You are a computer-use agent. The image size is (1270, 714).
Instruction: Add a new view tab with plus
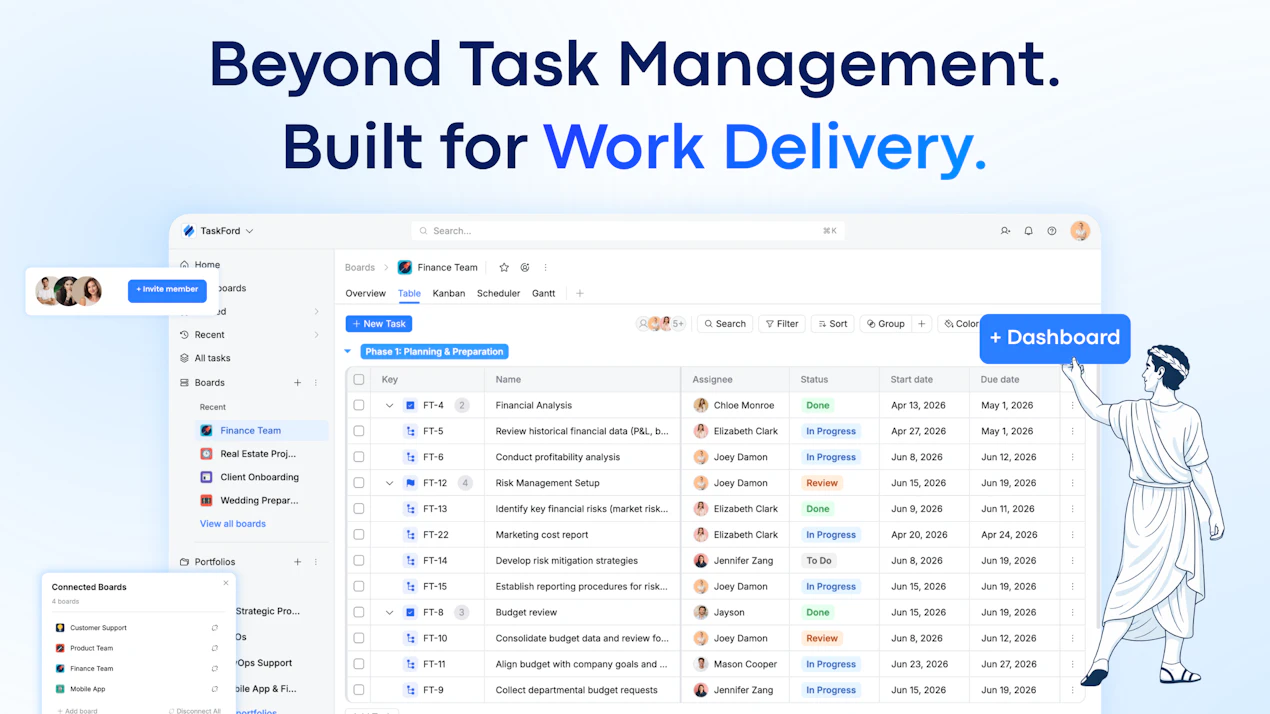tap(580, 294)
